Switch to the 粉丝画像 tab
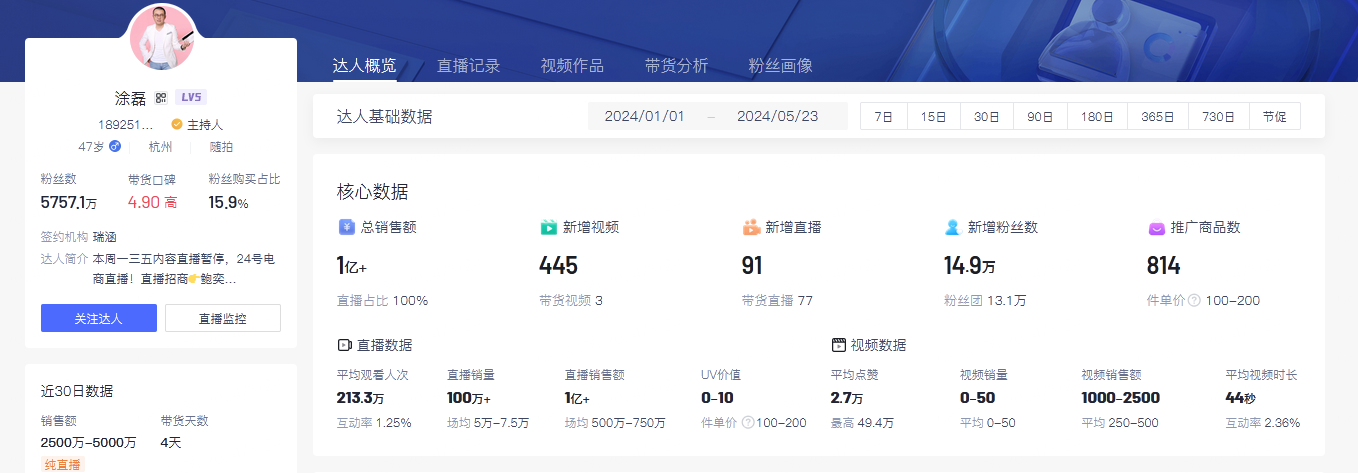1358x473 pixels. (x=780, y=66)
